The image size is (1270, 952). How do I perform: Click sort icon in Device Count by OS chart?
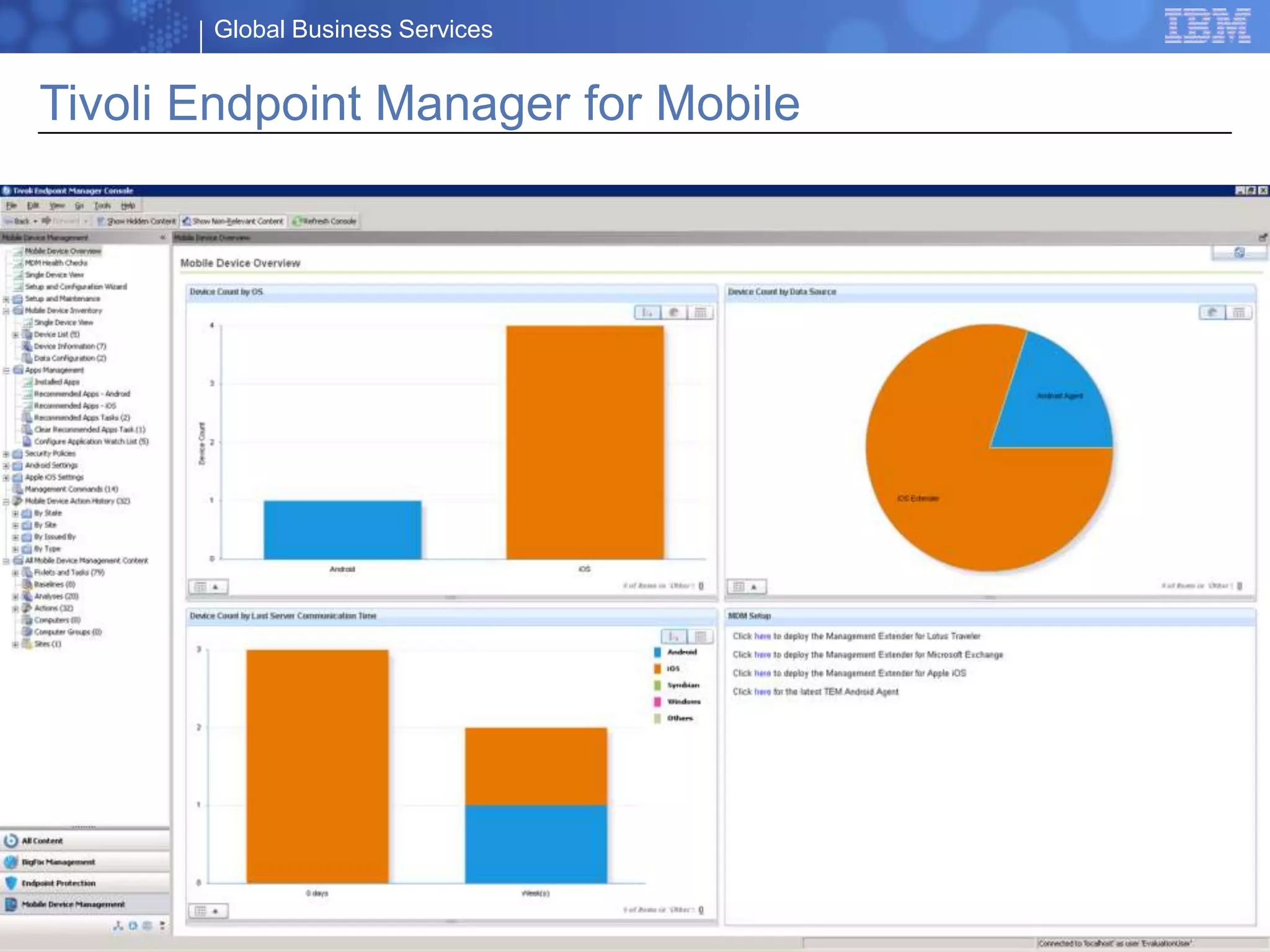(x=647, y=312)
